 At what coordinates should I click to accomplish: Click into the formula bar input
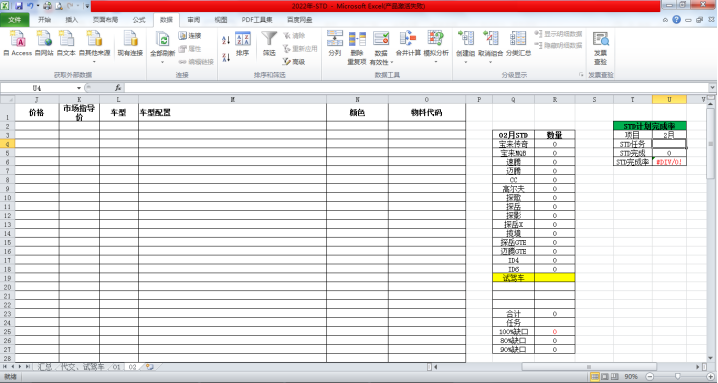[x=416, y=88]
